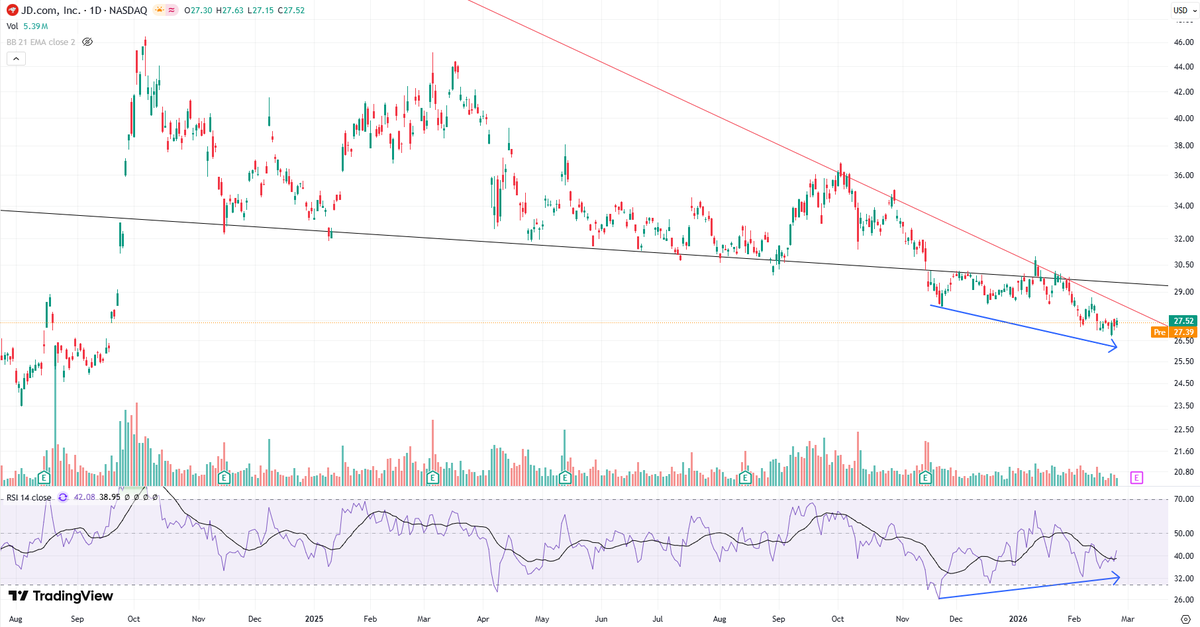Click the 2026 label on time axis
Image resolution: width=1200 pixels, height=627 pixels.
1020,620
